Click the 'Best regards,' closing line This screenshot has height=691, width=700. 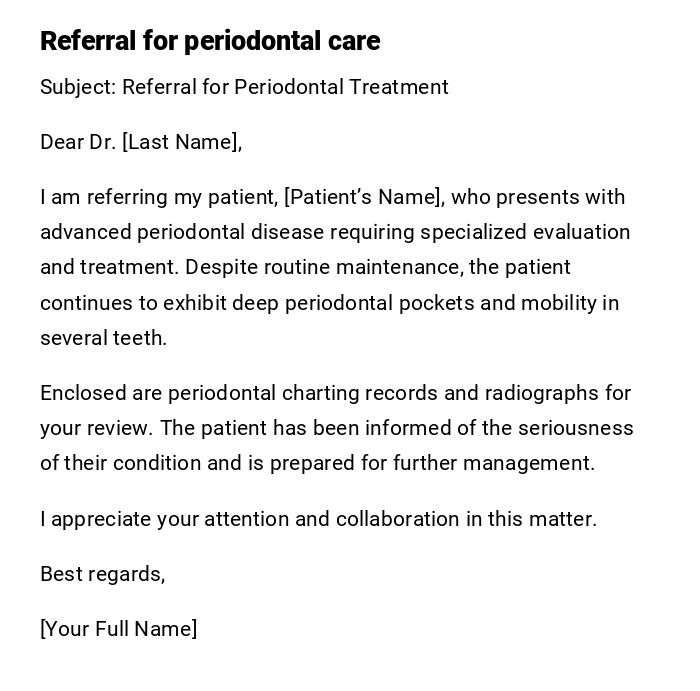coord(102,574)
